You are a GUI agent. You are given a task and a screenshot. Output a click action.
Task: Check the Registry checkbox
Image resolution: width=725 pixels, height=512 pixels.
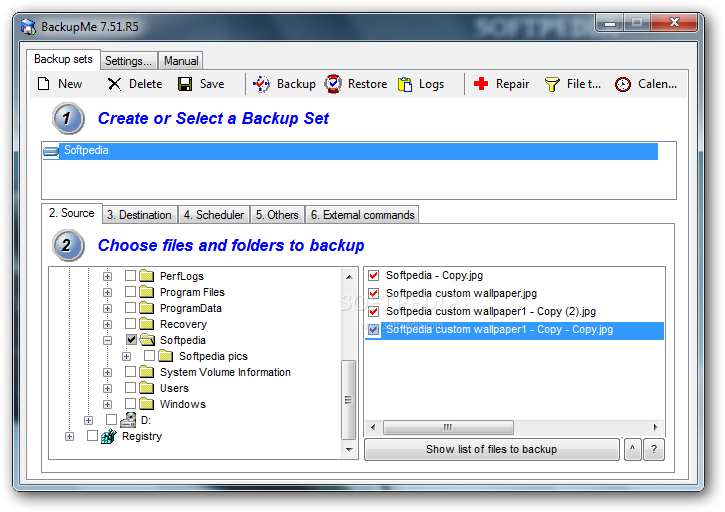click(92, 436)
